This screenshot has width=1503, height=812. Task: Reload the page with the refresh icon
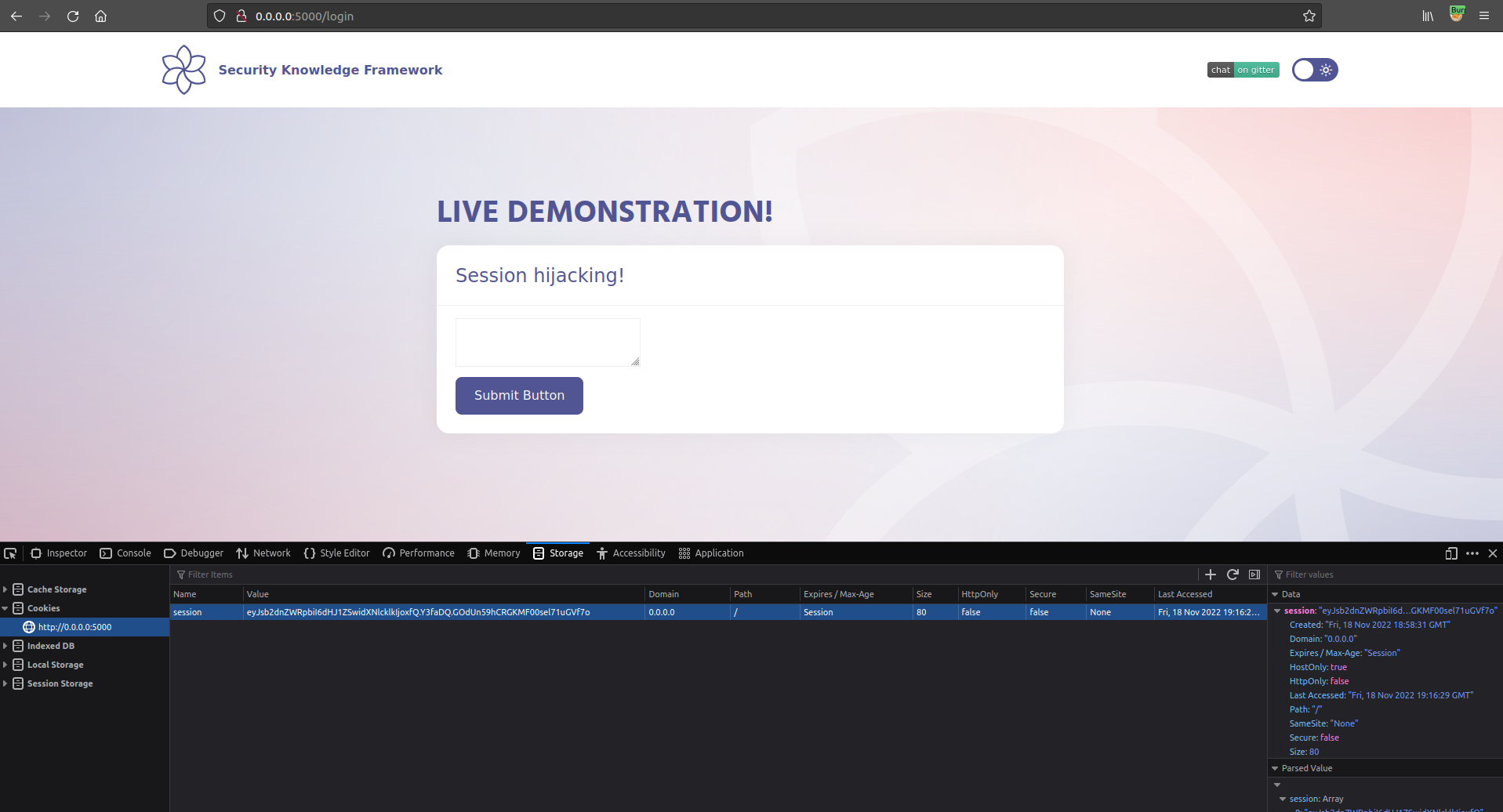[73, 16]
